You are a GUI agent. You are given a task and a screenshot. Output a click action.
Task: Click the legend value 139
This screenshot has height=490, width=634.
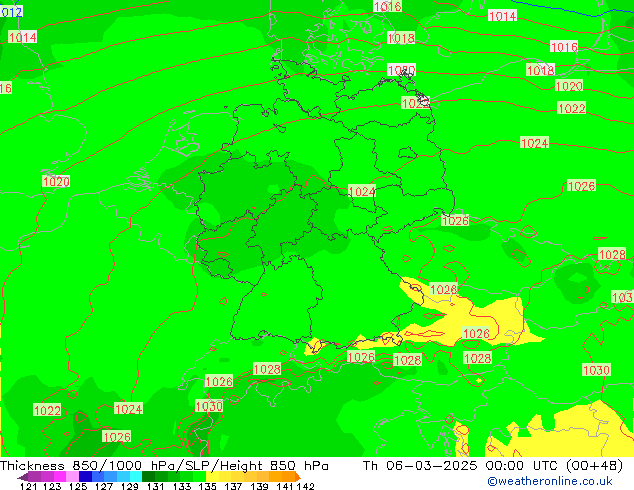pos(259,486)
